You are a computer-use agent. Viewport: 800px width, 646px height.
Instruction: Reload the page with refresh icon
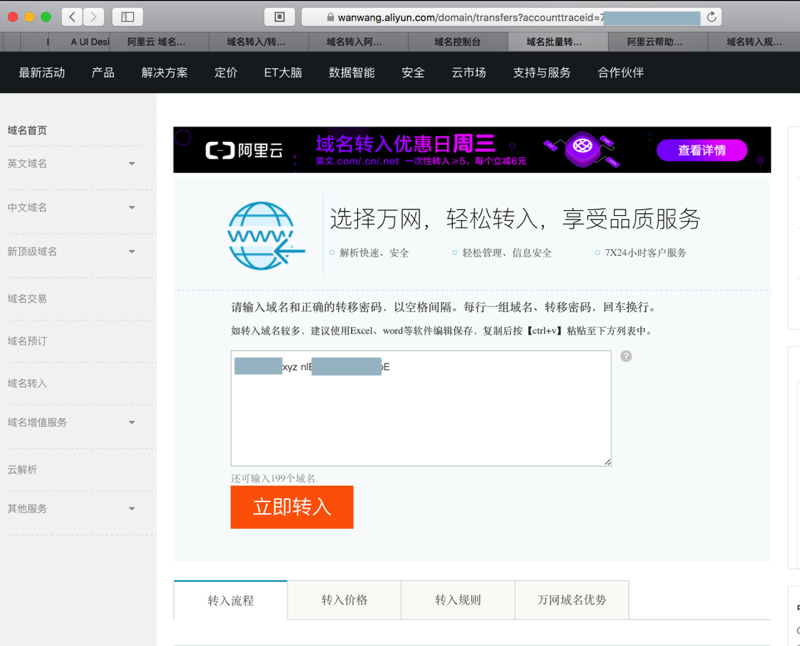(711, 17)
